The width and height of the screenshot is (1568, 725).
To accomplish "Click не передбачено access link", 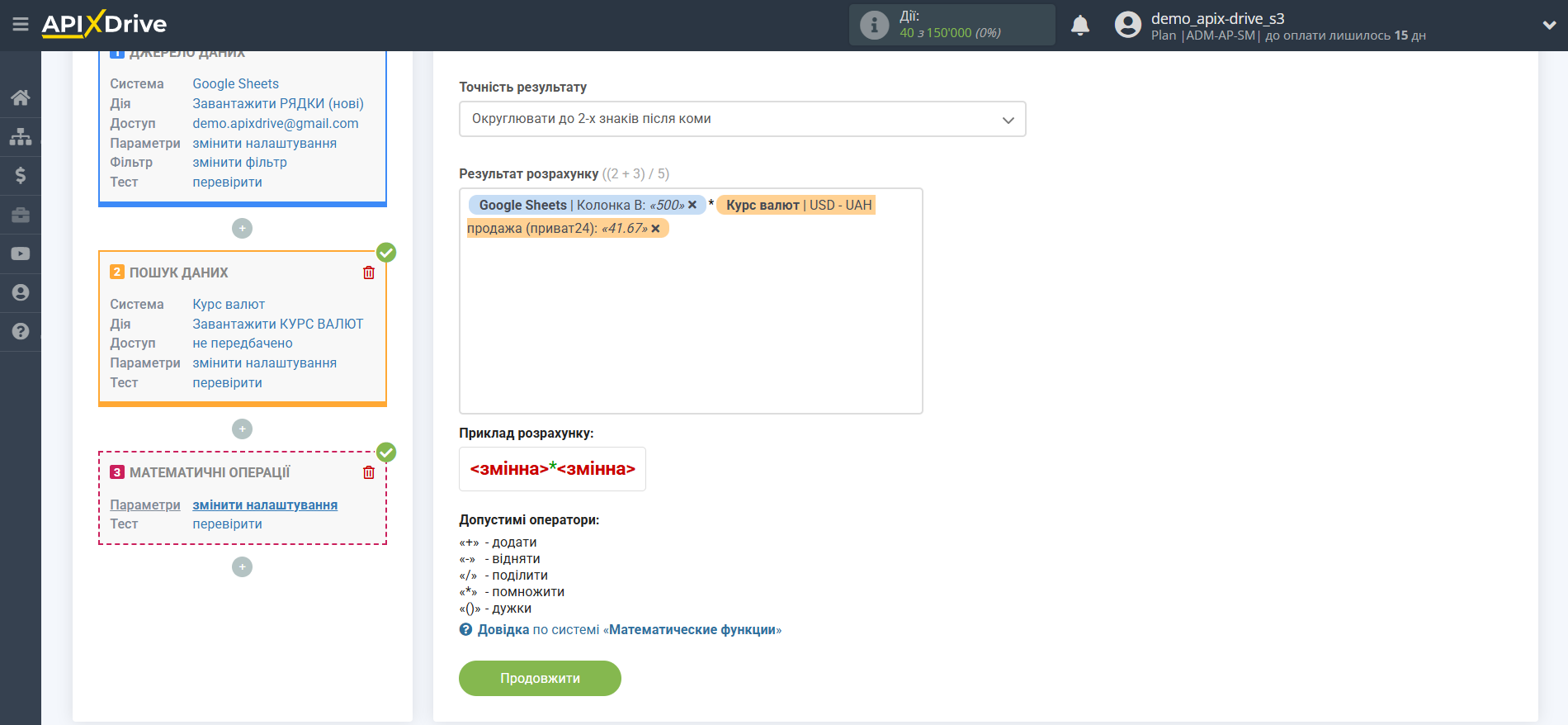I will (243, 343).
